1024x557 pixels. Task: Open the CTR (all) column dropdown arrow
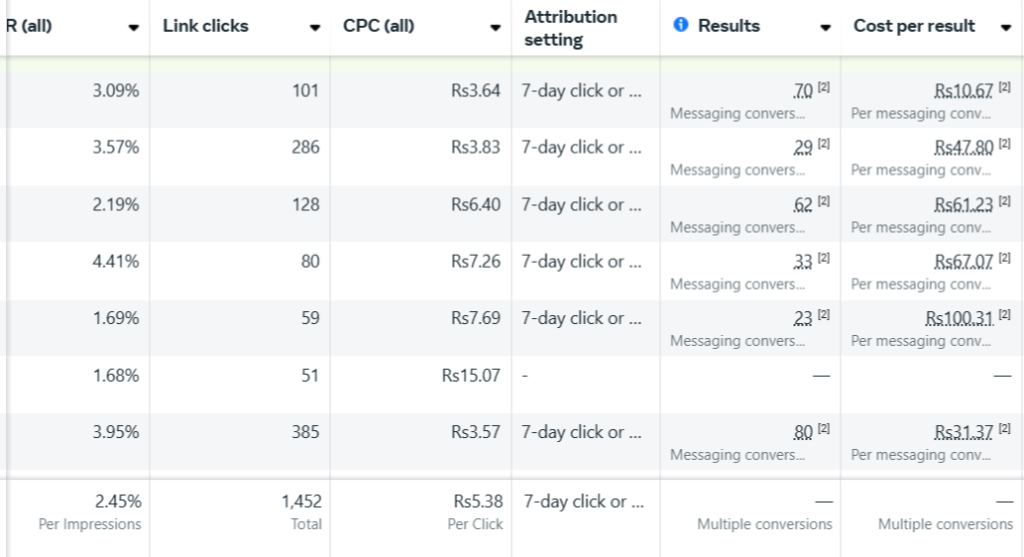coord(133,27)
